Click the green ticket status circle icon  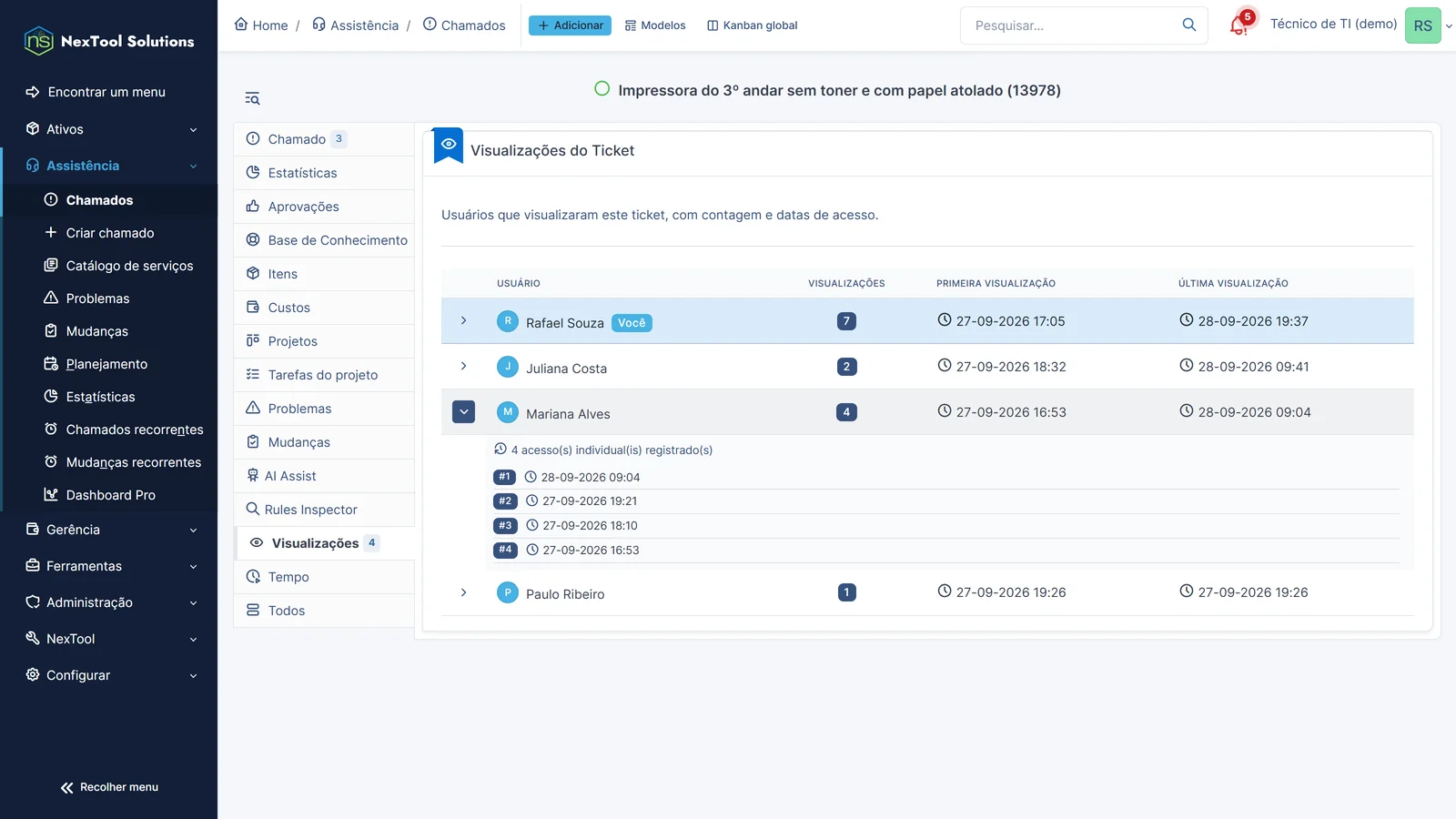point(602,89)
